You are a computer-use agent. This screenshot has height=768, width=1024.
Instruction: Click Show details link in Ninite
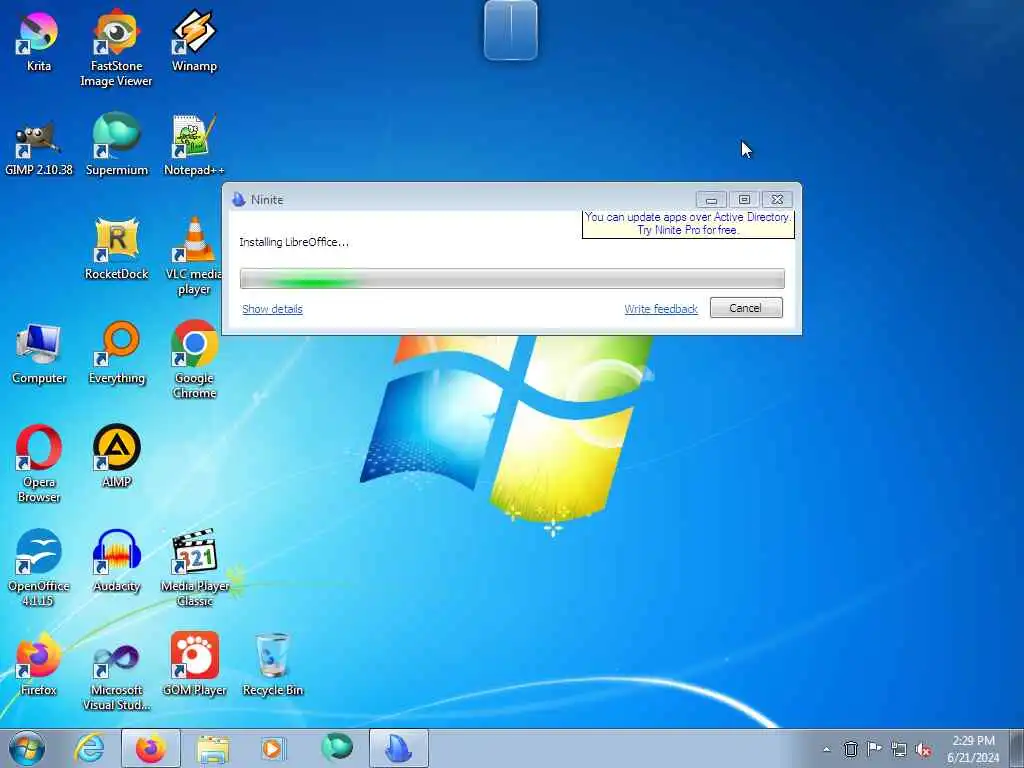pyautogui.click(x=272, y=309)
